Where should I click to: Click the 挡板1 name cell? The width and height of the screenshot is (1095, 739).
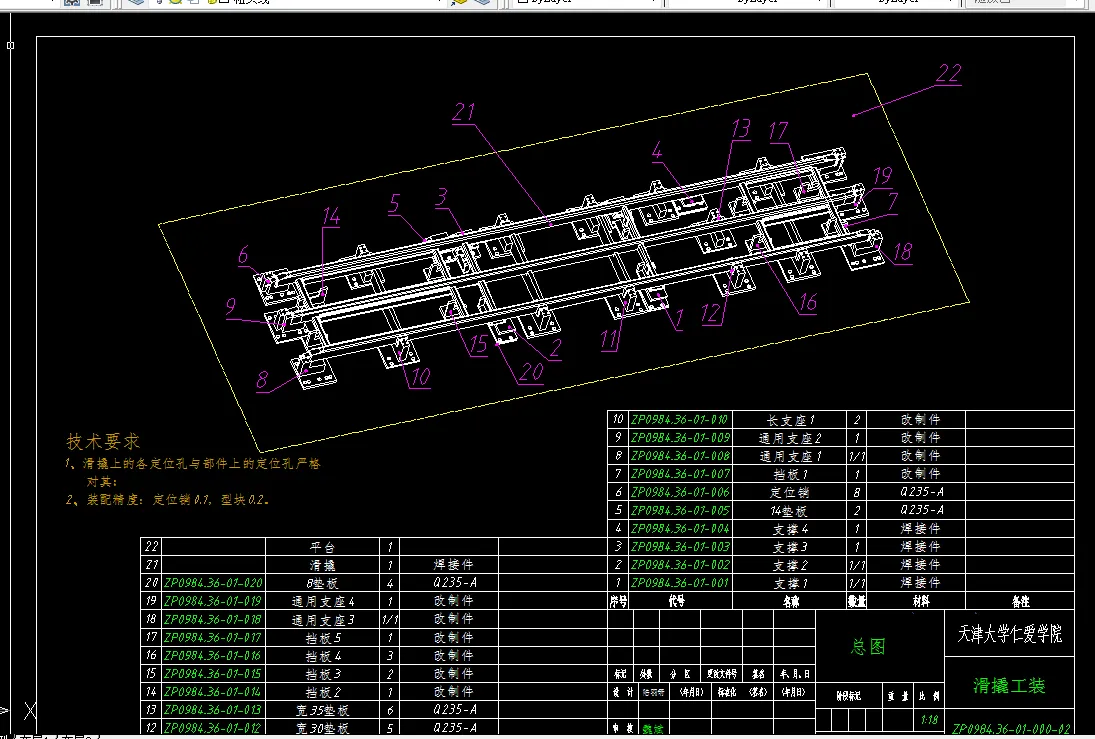pos(790,474)
